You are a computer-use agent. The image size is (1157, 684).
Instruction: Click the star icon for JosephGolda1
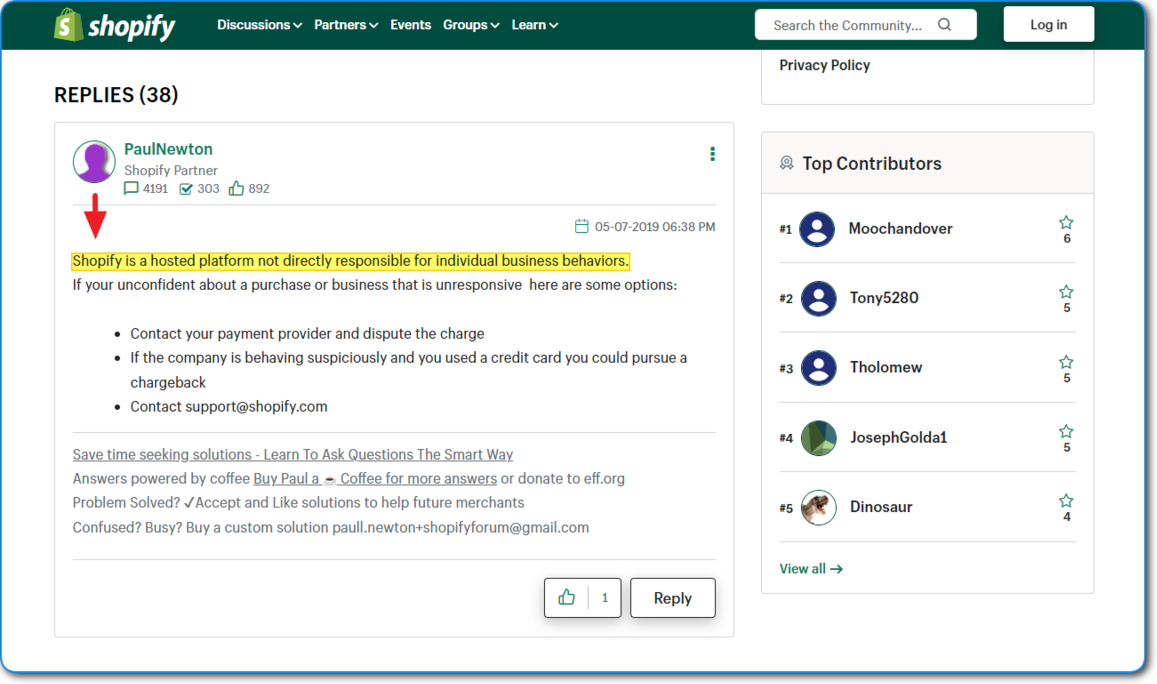[x=1066, y=432]
